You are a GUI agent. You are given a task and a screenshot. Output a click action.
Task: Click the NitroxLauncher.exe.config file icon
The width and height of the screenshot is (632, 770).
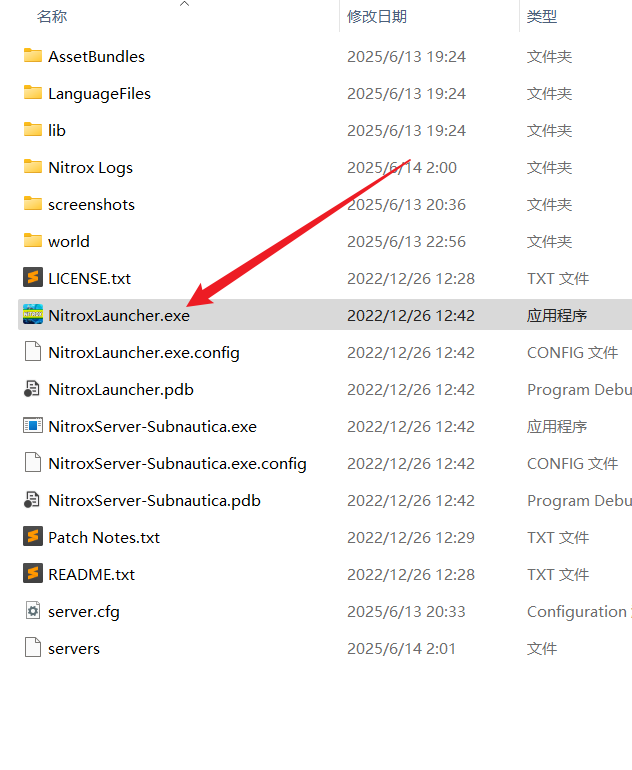coord(33,352)
